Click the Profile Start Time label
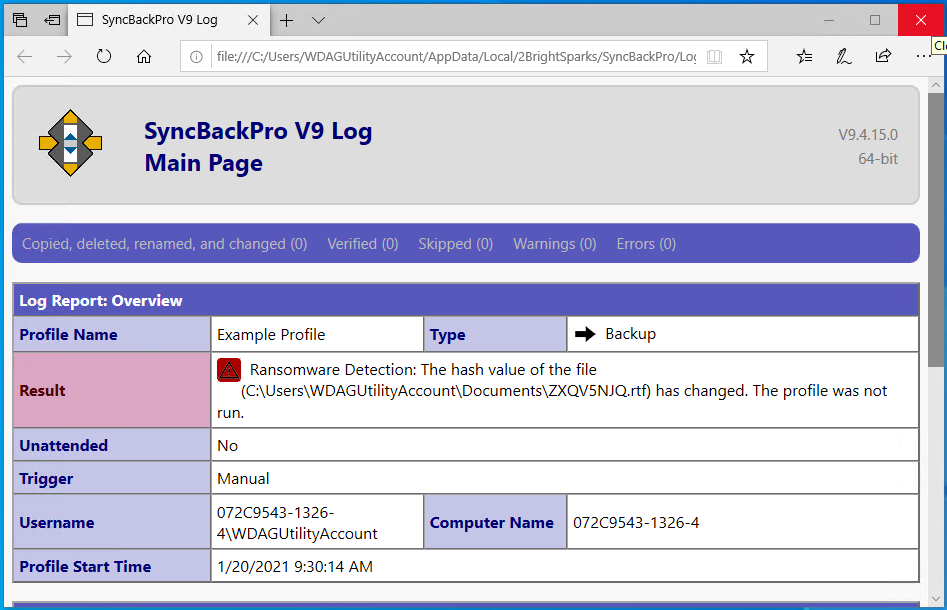This screenshot has width=947, height=610. [85, 567]
